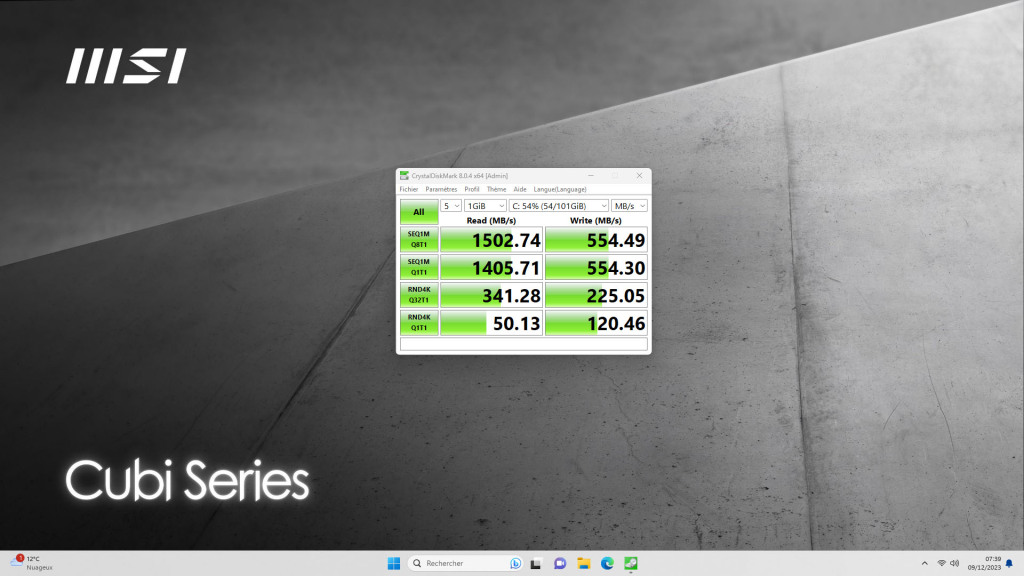Screen dimensions: 1024x576
Task: Open the Aide menu
Action: point(520,189)
